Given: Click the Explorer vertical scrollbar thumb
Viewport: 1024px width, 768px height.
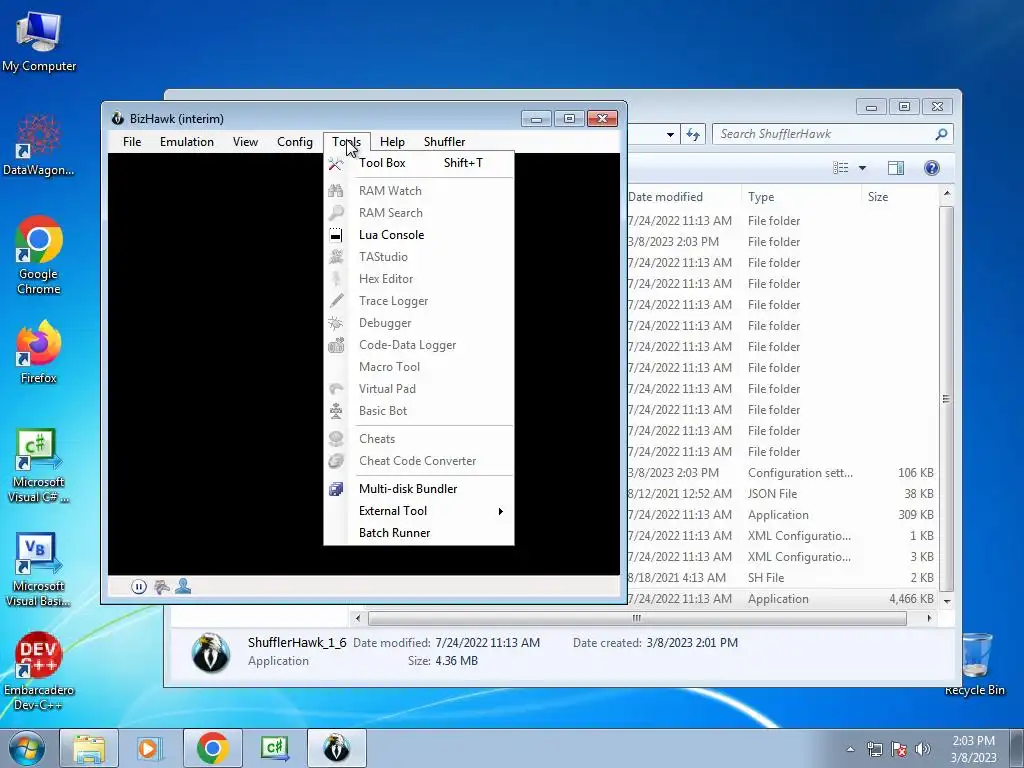Looking at the screenshot, I should [946, 399].
